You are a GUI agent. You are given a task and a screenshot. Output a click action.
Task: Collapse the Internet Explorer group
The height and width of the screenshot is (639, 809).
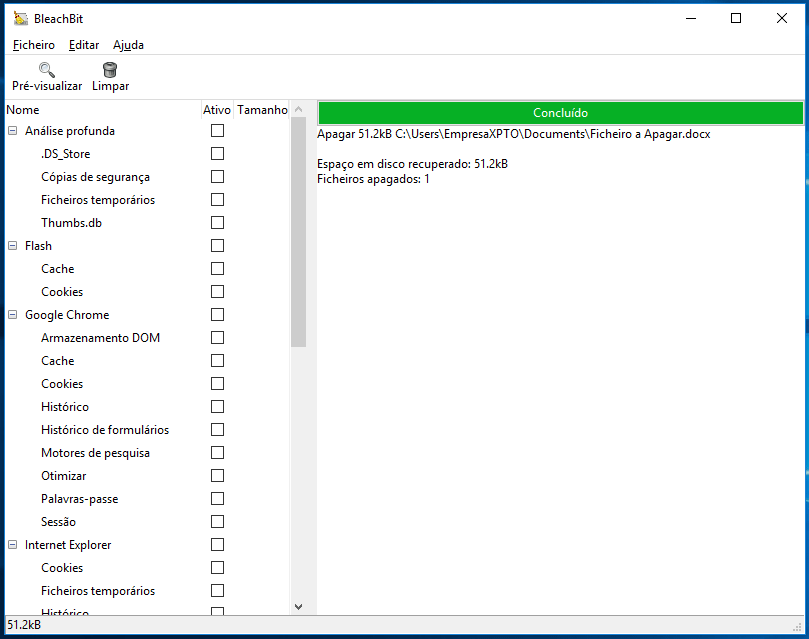(12, 545)
